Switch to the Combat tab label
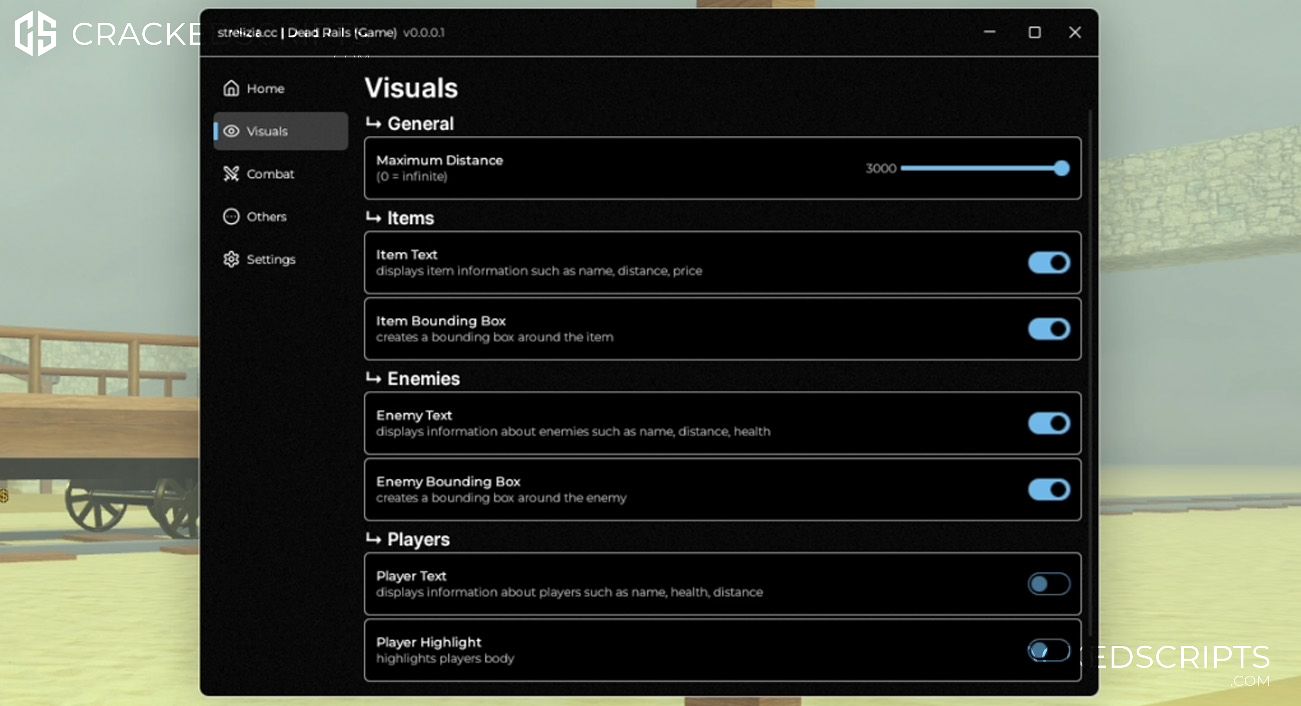The width and height of the screenshot is (1301, 706). click(271, 174)
